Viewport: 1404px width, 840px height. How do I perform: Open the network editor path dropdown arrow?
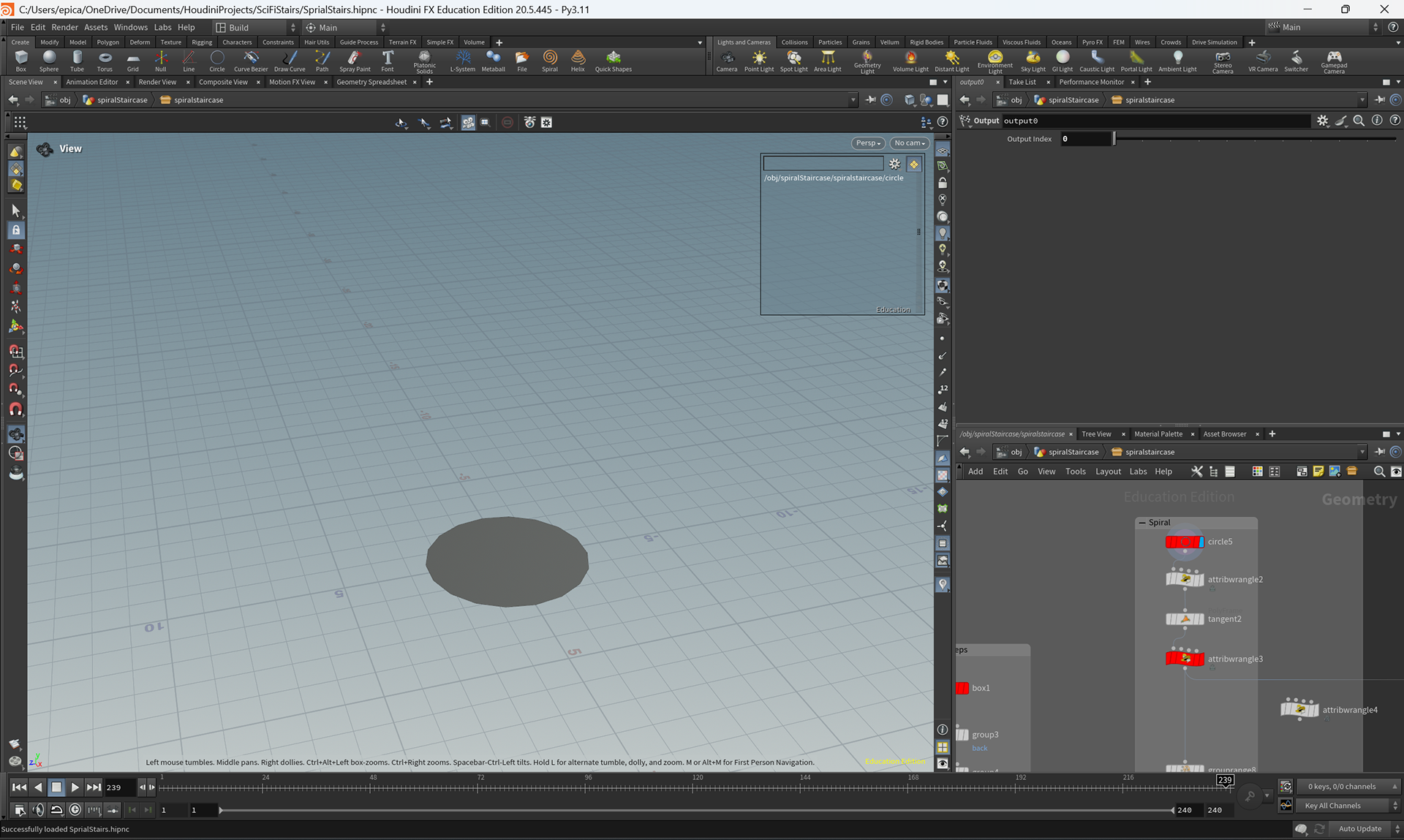point(1362,452)
